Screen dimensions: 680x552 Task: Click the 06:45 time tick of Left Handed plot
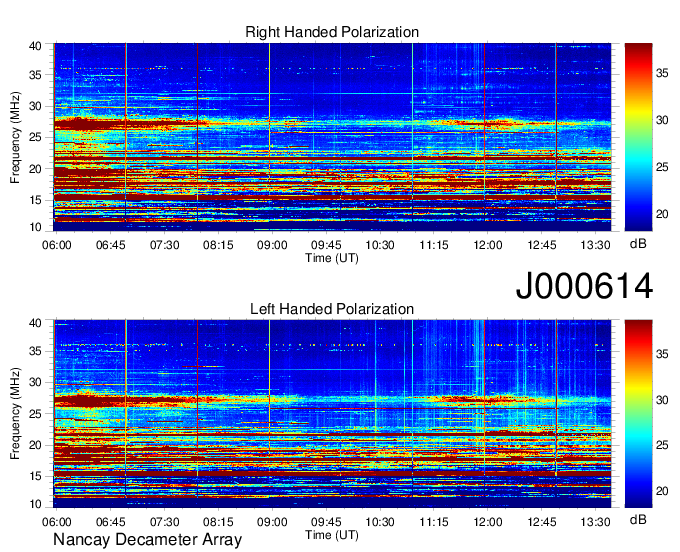111,522
